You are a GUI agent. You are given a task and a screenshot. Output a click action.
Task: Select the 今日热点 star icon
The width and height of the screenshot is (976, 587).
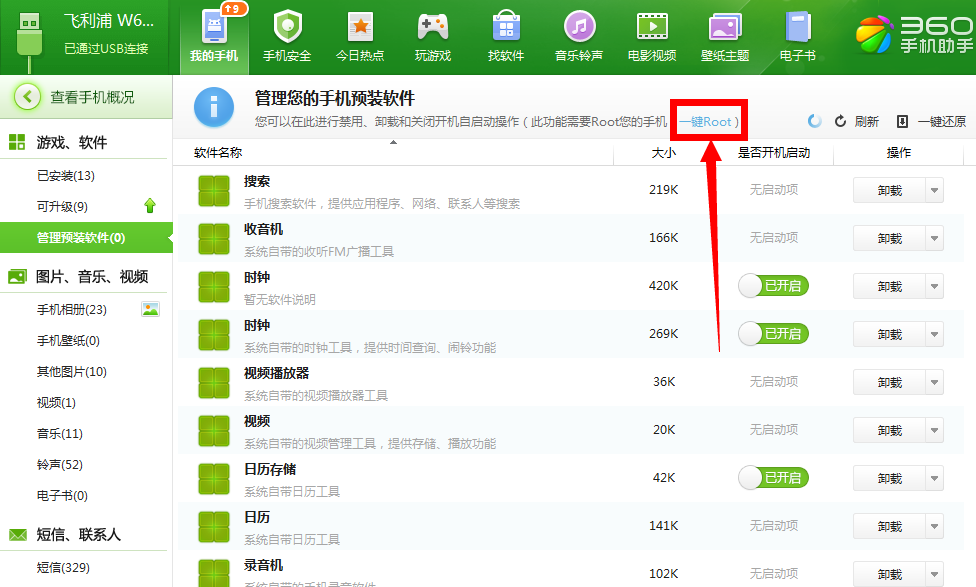click(x=360, y=30)
